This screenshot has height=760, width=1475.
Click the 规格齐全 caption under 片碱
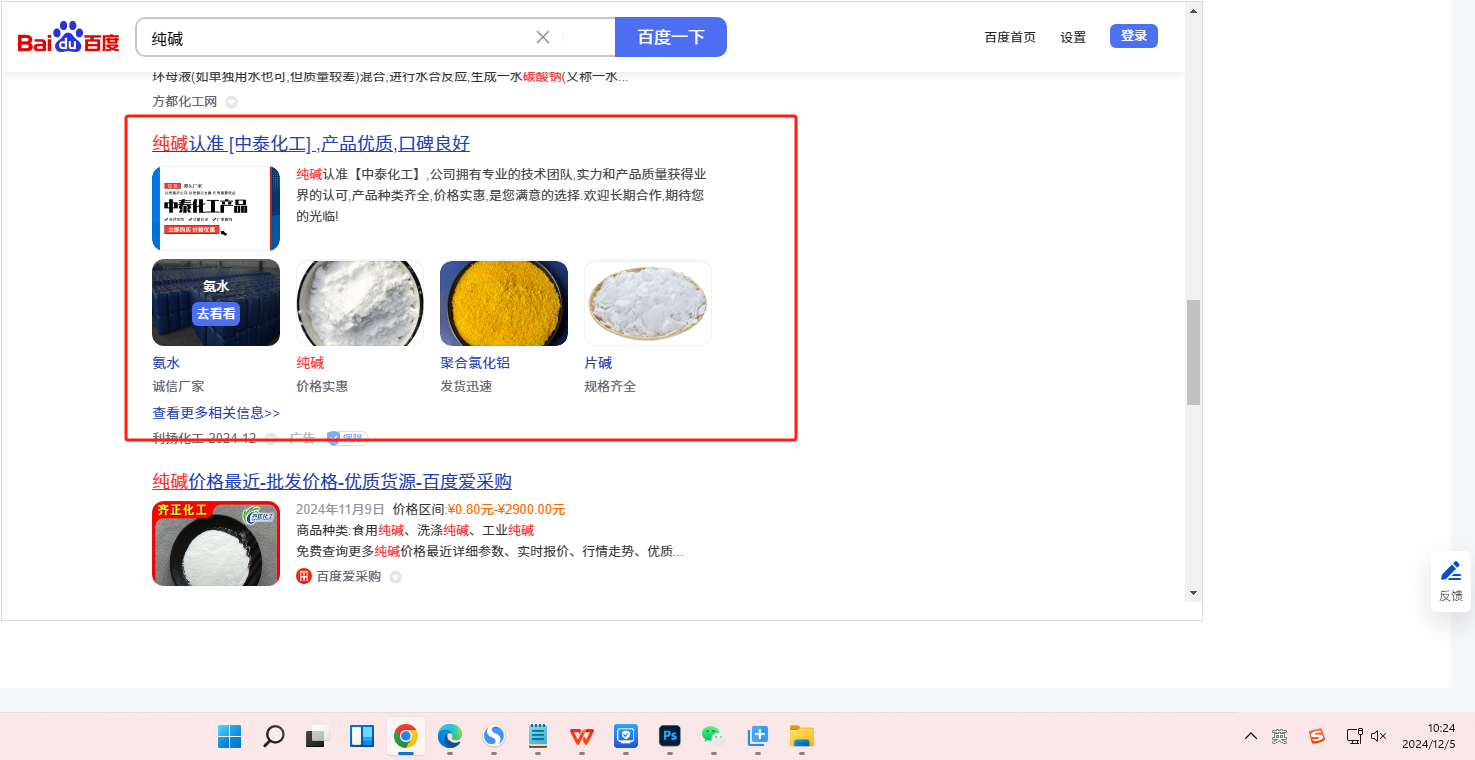(x=610, y=386)
